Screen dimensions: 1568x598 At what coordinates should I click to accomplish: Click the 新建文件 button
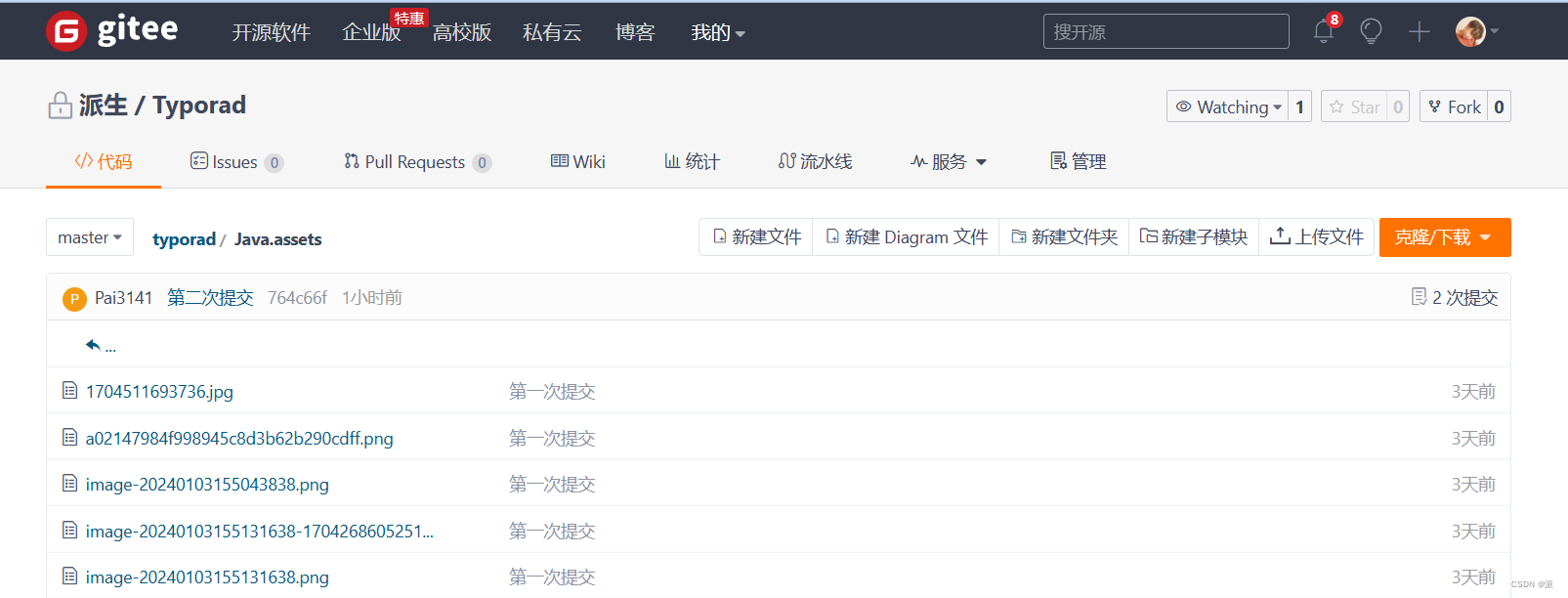(756, 237)
